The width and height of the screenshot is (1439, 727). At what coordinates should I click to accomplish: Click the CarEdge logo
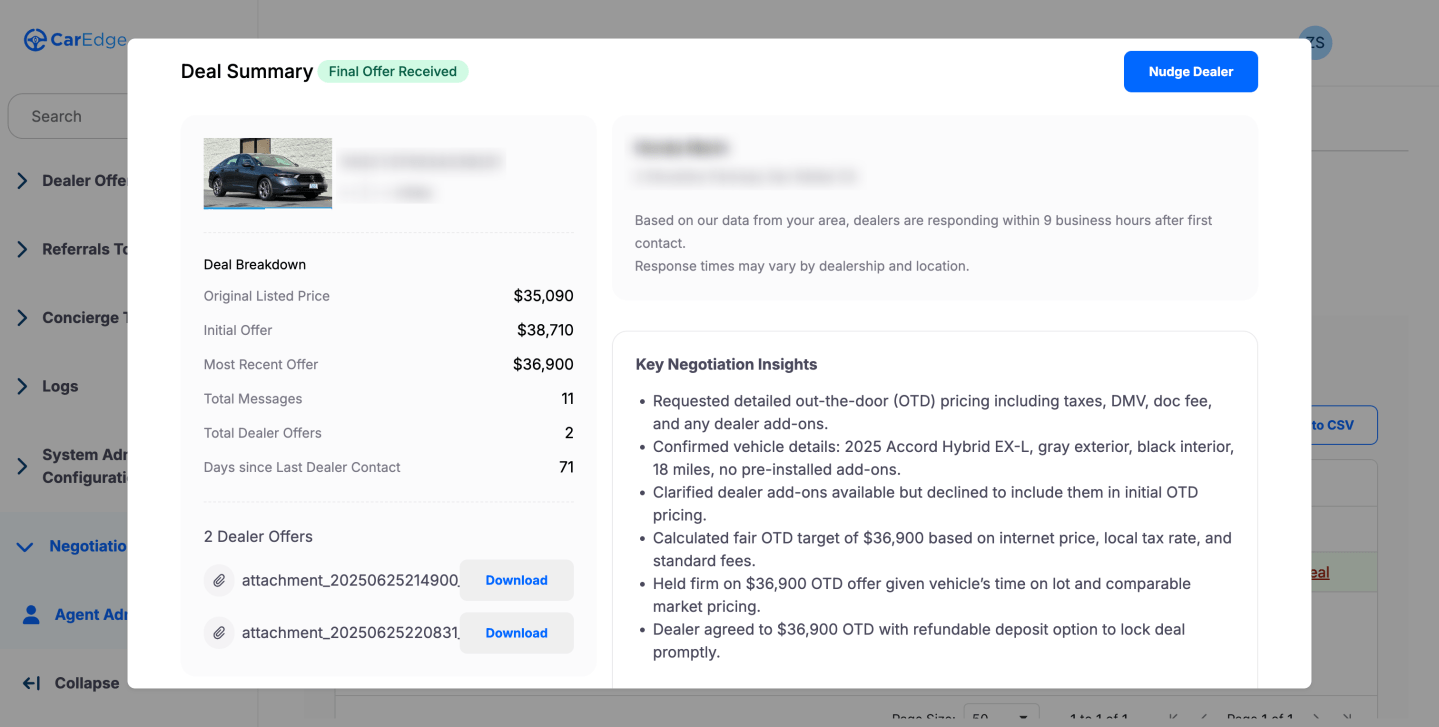74,40
